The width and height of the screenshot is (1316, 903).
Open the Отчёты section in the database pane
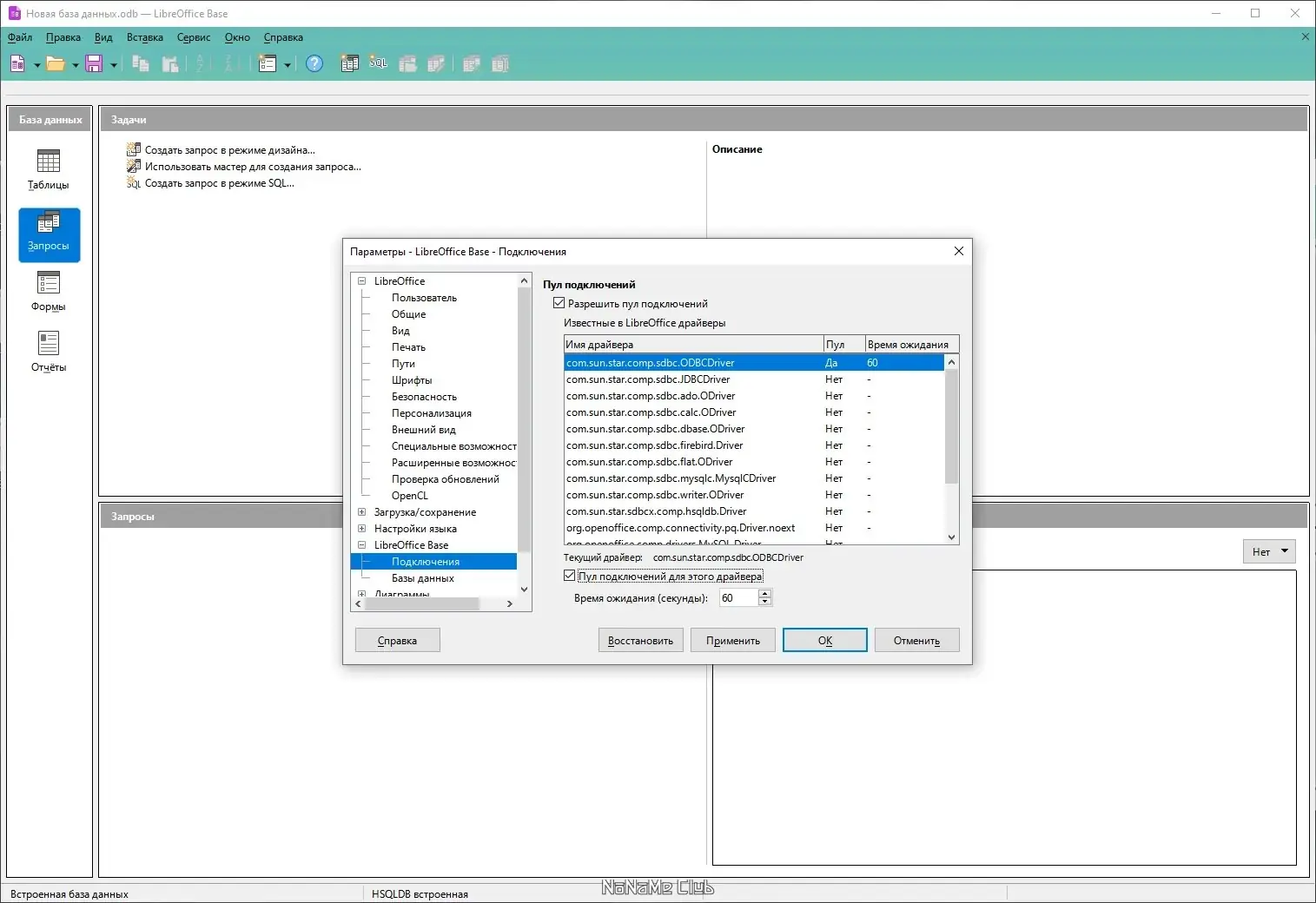49,352
